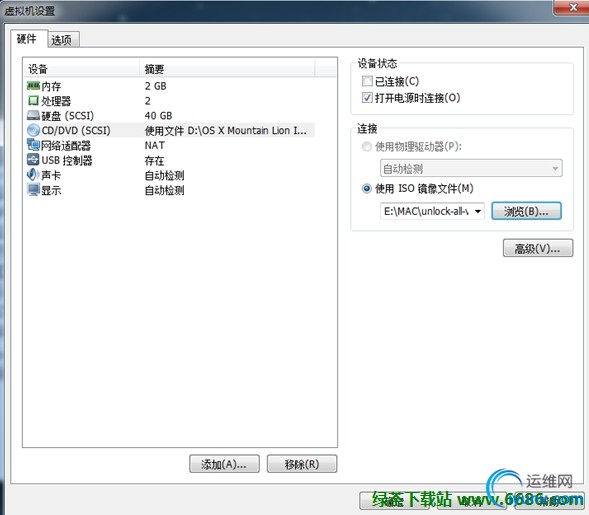
Task: Open 高级(V)... advanced settings
Action: [x=538, y=248]
